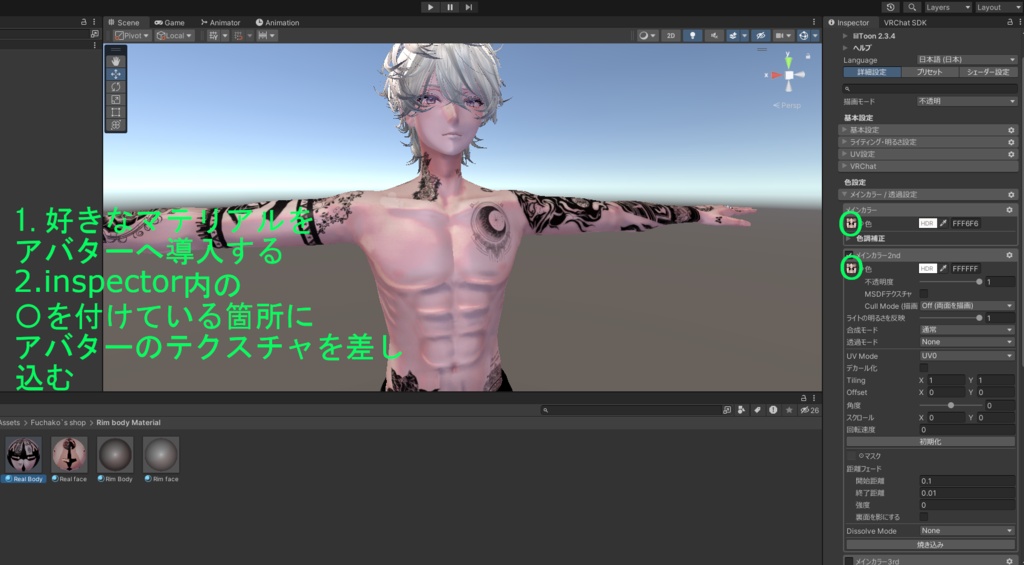
Task: Open gear menu for 基本設定 section
Action: [x=1011, y=130]
